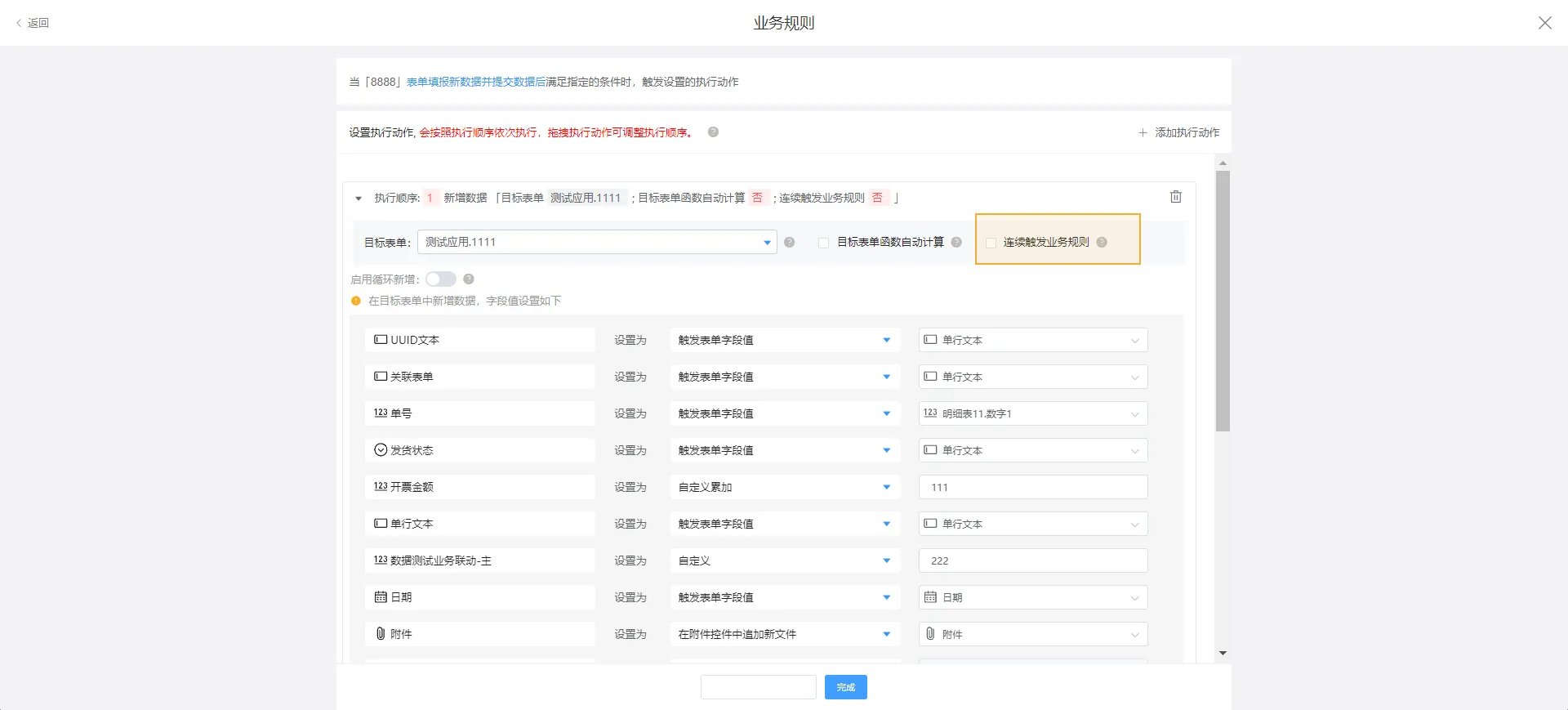Open the 目标表单 dropdown 测试应用.1111

[x=596, y=242]
